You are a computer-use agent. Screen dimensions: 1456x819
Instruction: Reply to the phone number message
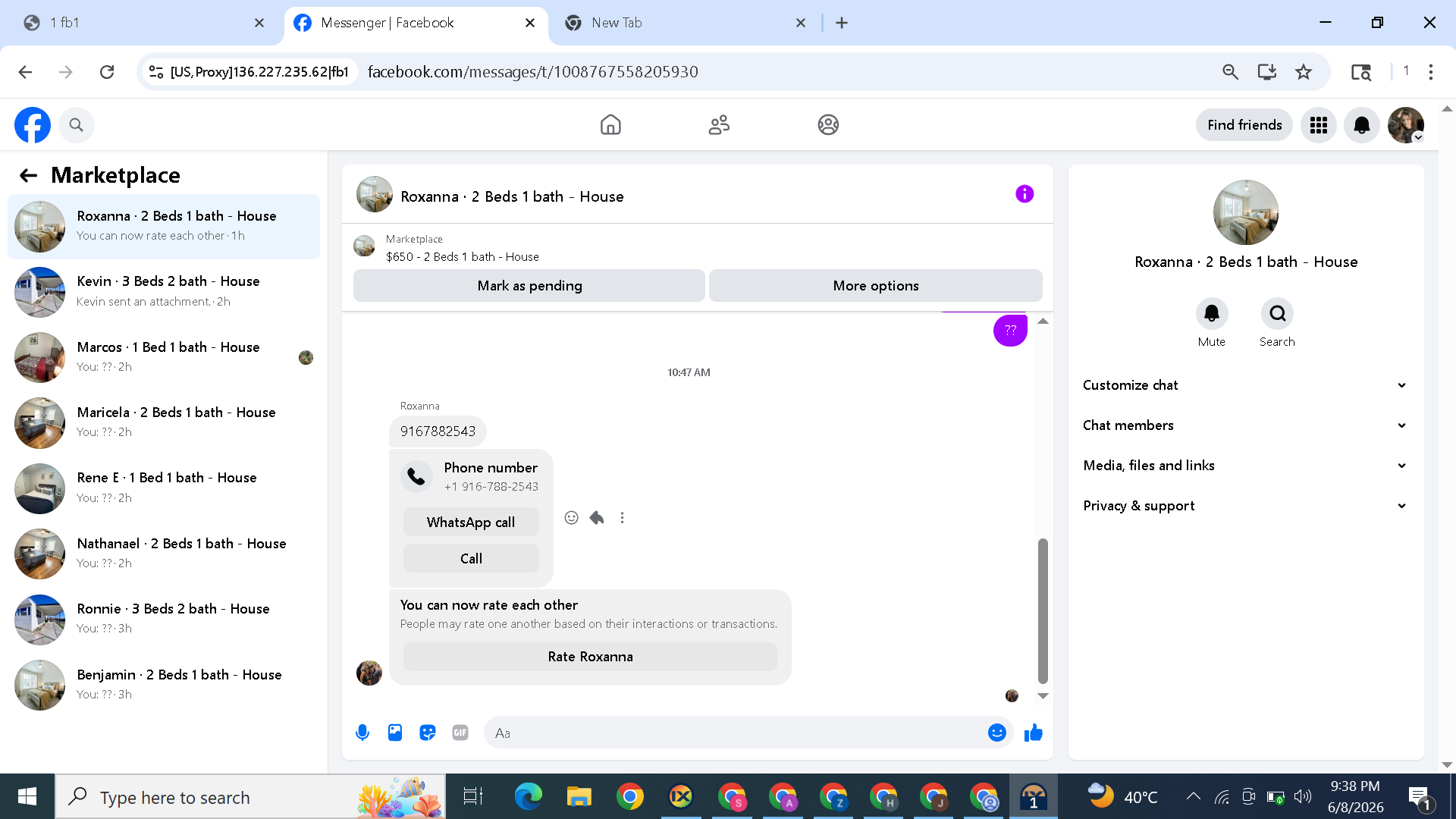(597, 518)
